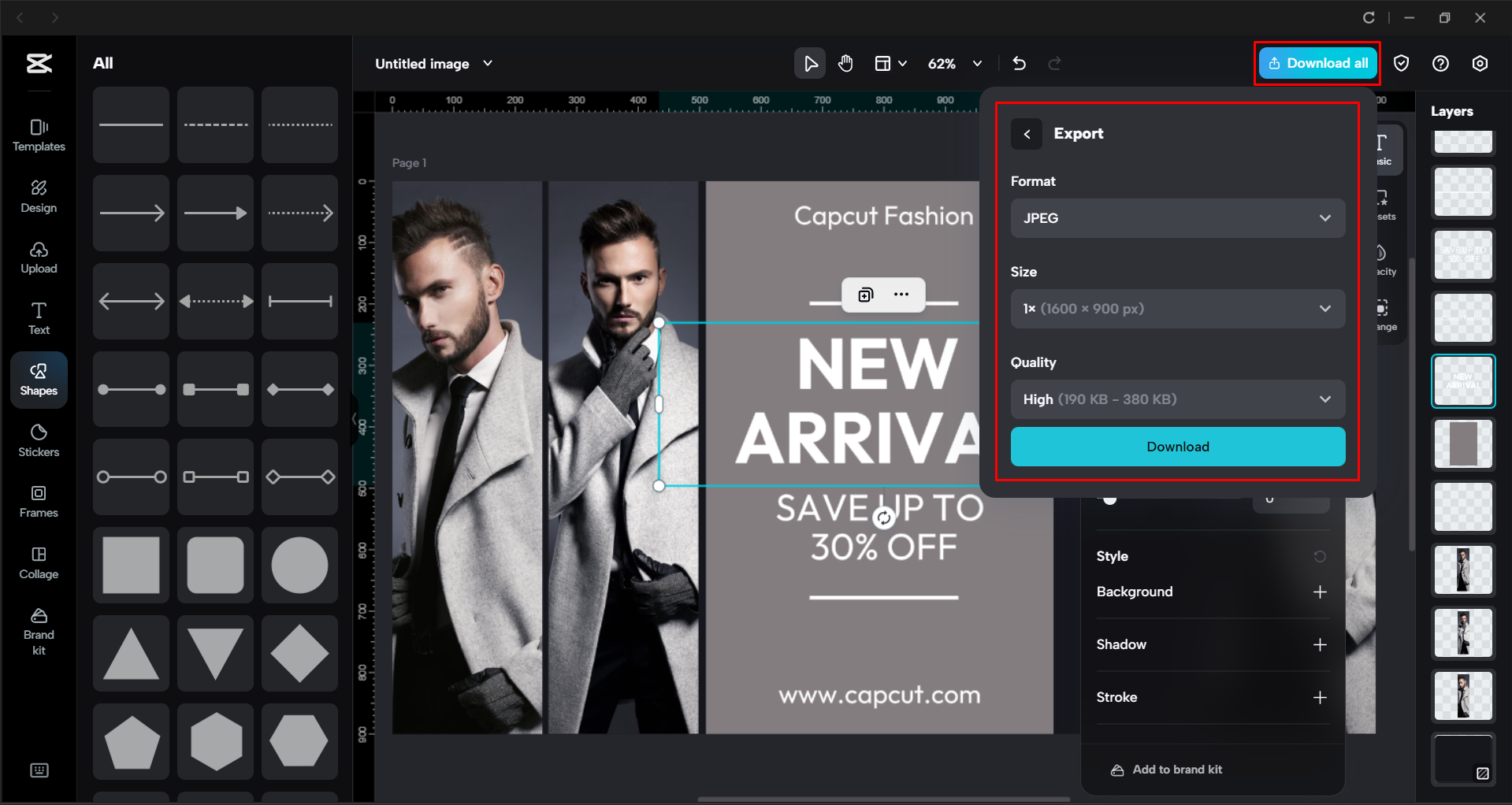Screen dimensions: 1512x805
Task: Open the zoom level dropdown at 62%
Action: [955, 63]
